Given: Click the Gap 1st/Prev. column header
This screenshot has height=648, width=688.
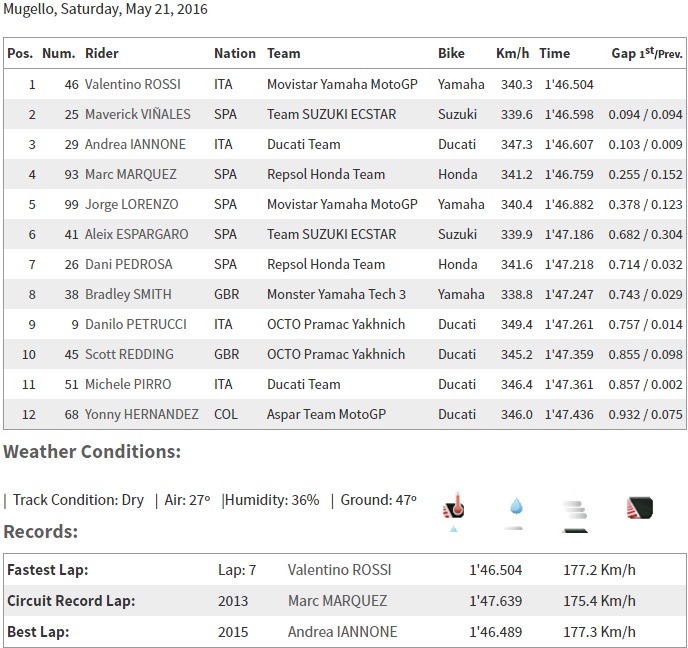Looking at the screenshot, I should (646, 54).
